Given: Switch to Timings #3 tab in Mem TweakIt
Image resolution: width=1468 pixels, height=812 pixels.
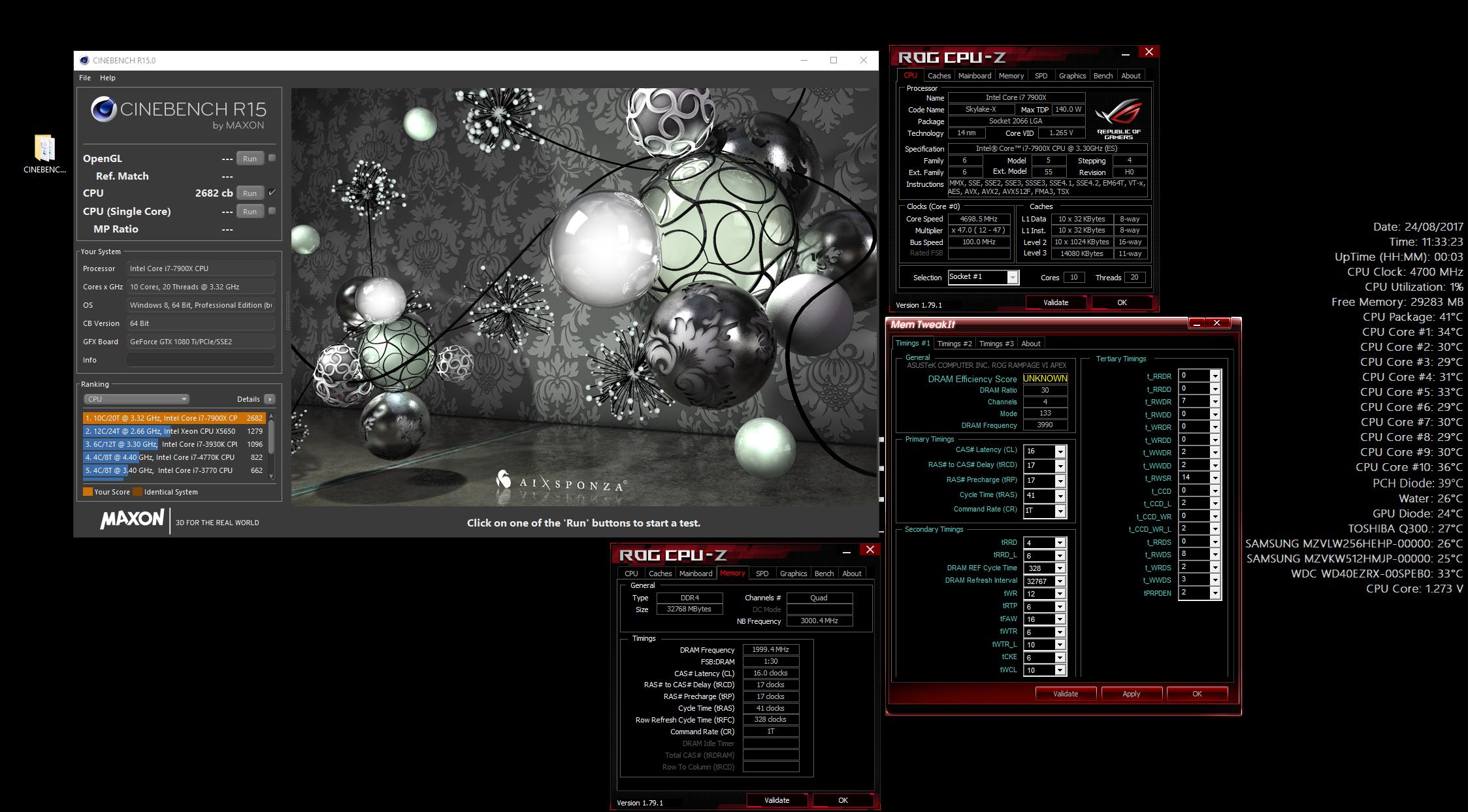Looking at the screenshot, I should pos(996,344).
